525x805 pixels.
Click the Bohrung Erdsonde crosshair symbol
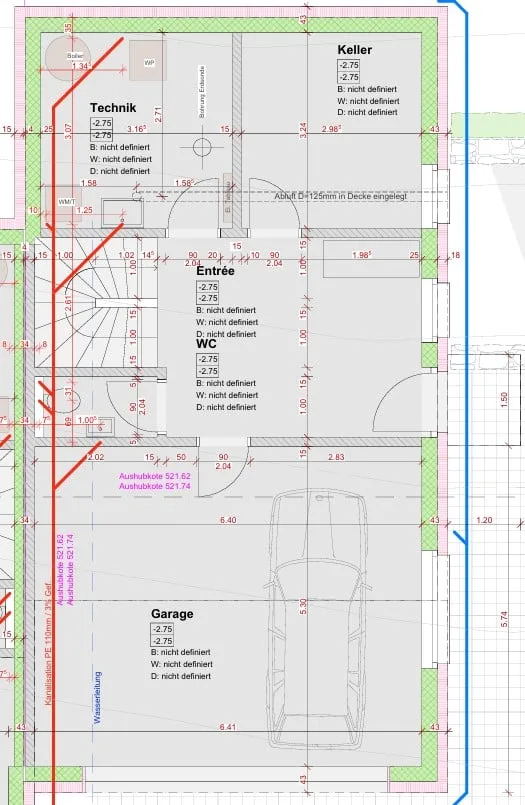pyautogui.click(x=202, y=147)
